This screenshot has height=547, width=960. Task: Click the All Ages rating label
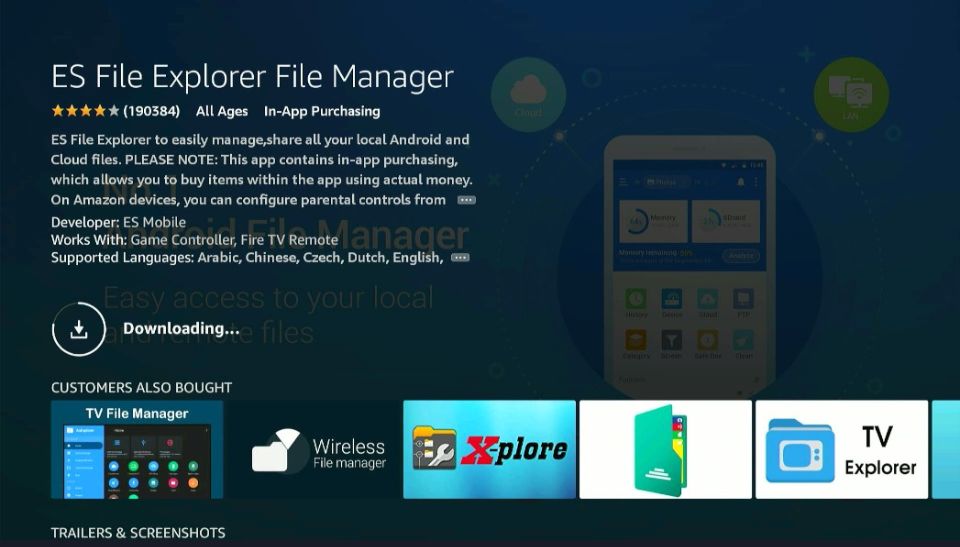coord(222,111)
